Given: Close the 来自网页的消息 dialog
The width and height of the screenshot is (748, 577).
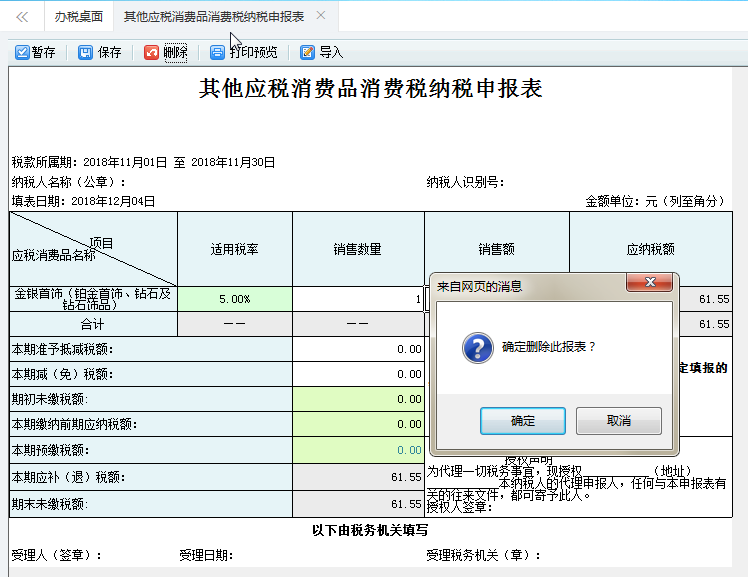Looking at the screenshot, I should (650, 282).
